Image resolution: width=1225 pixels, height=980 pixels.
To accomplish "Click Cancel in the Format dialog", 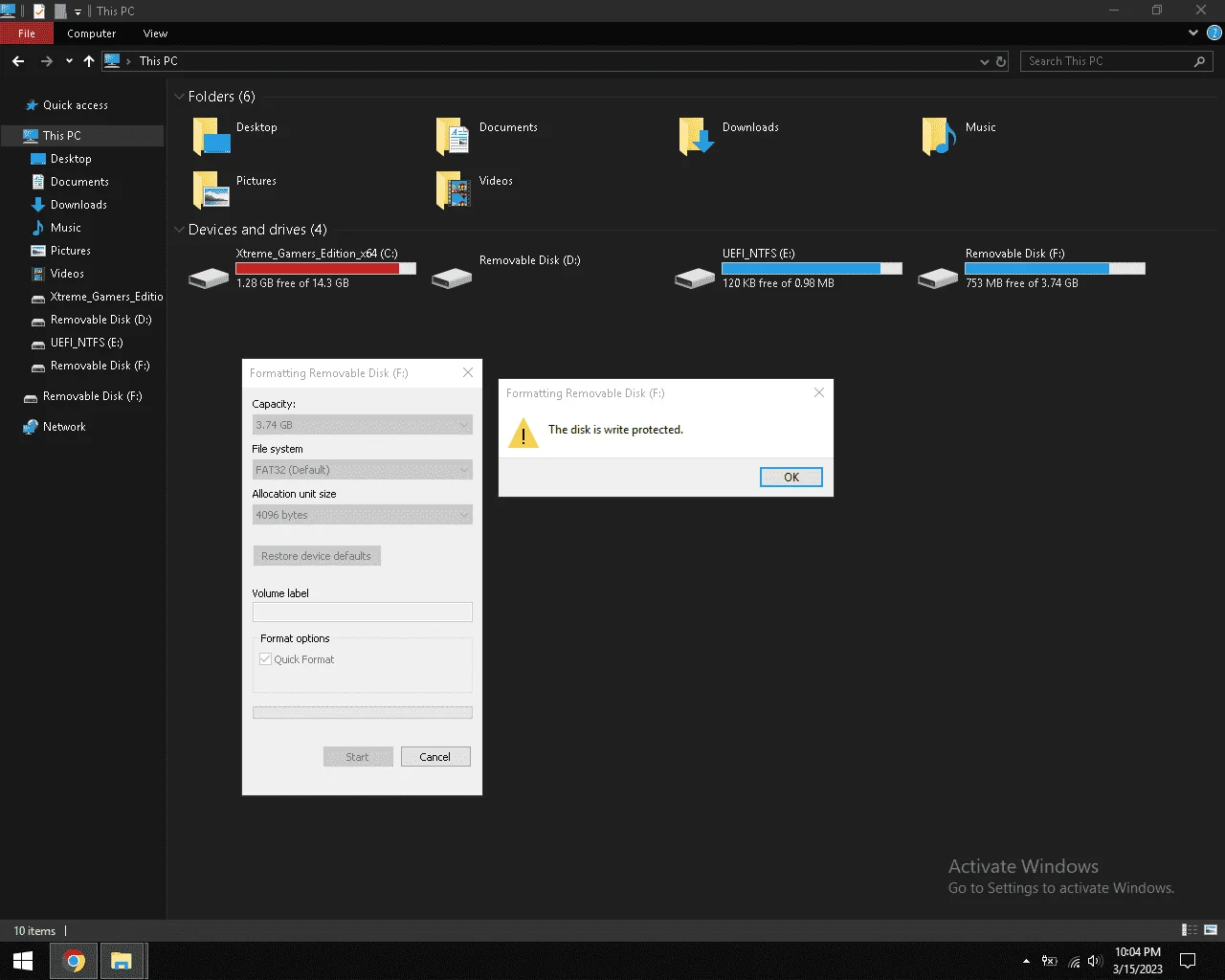I will [435, 757].
